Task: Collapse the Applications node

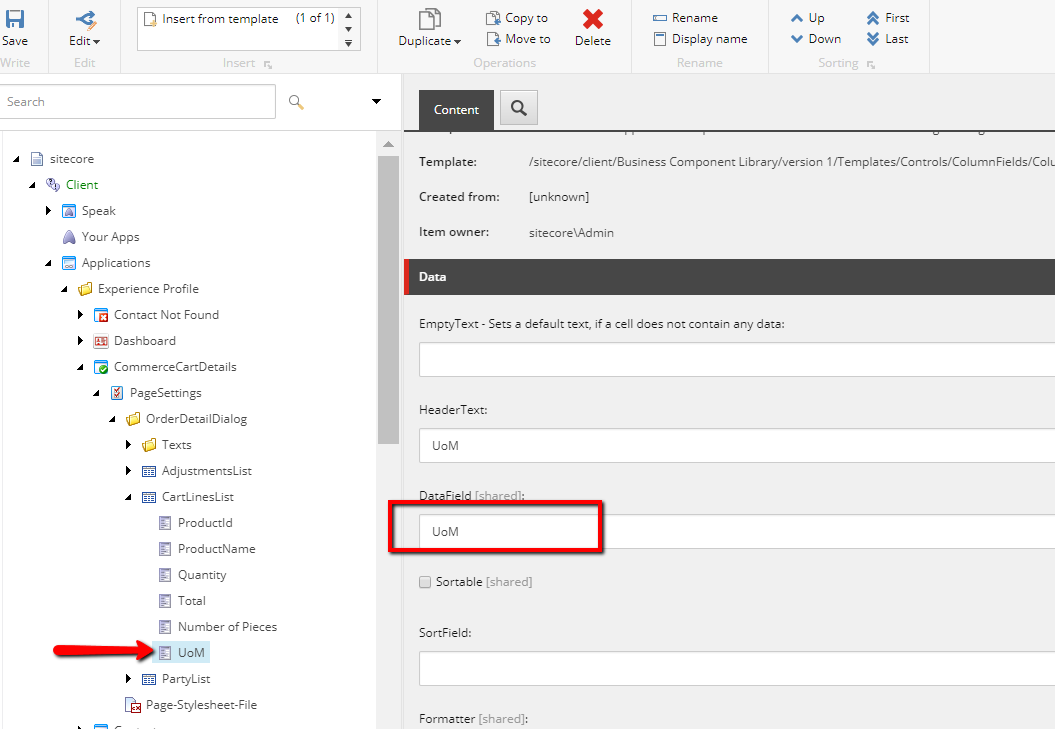Action: (x=48, y=263)
